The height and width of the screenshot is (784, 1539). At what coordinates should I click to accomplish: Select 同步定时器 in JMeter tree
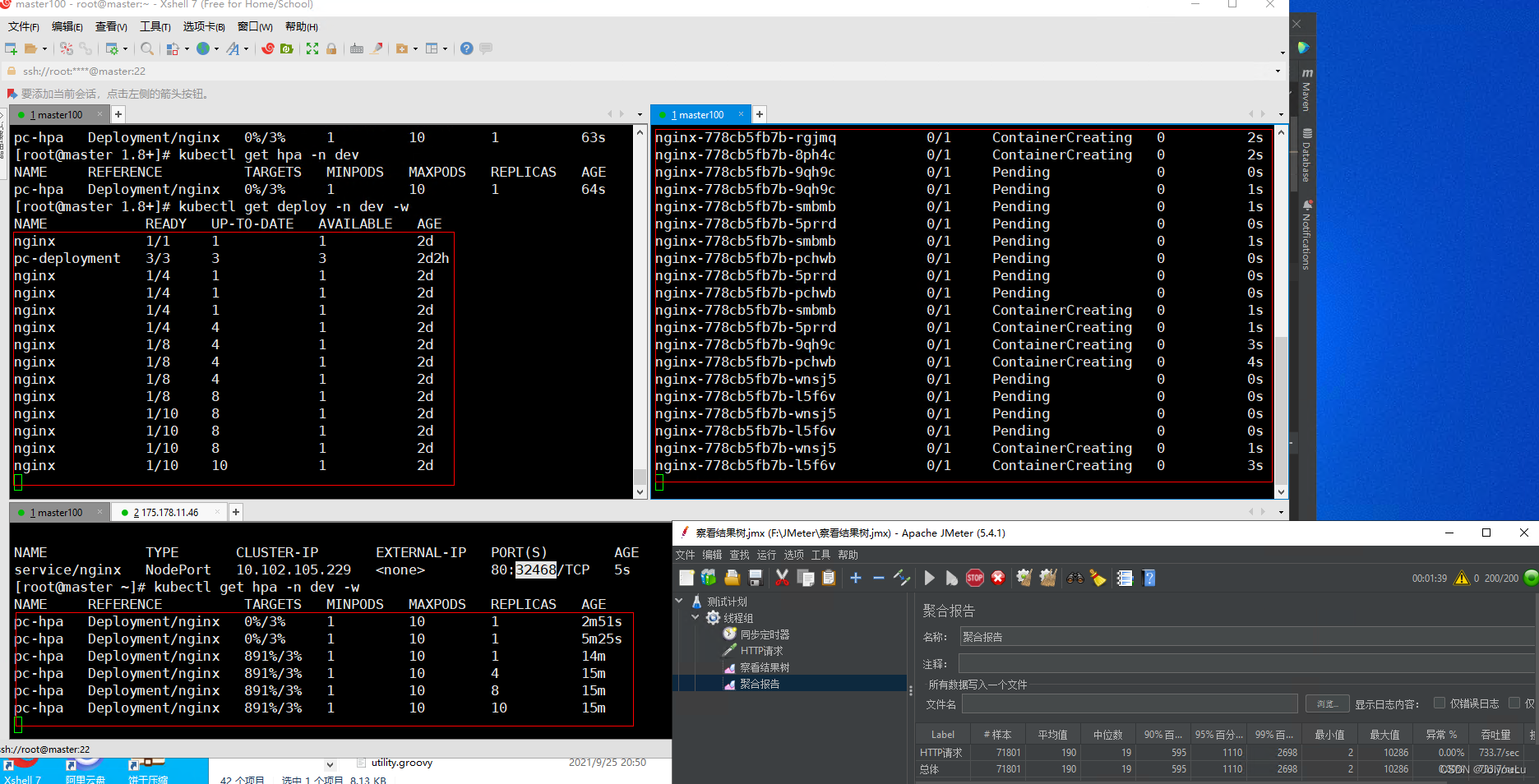[765, 634]
